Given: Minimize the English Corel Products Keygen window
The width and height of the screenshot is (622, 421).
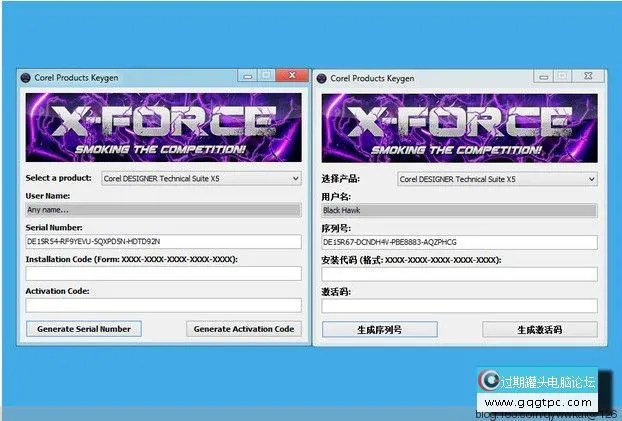Looking at the screenshot, I should tap(248, 76).
